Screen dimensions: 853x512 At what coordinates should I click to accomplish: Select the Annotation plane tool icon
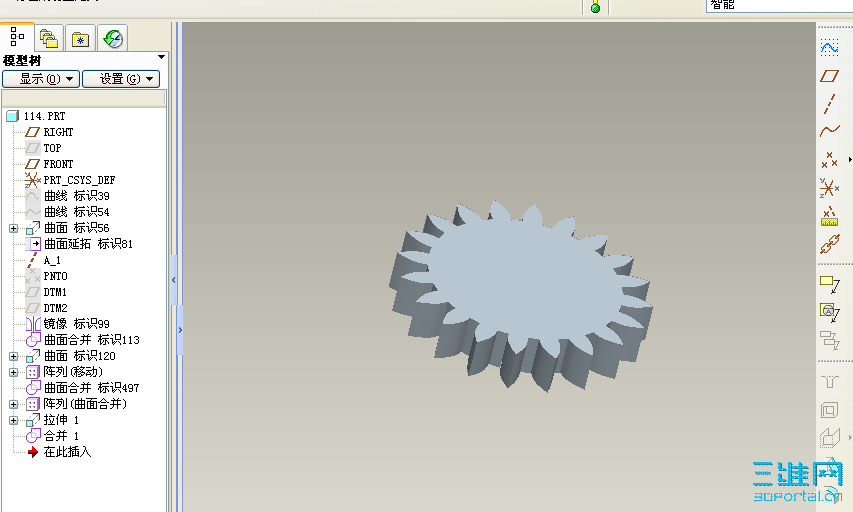[x=829, y=285]
